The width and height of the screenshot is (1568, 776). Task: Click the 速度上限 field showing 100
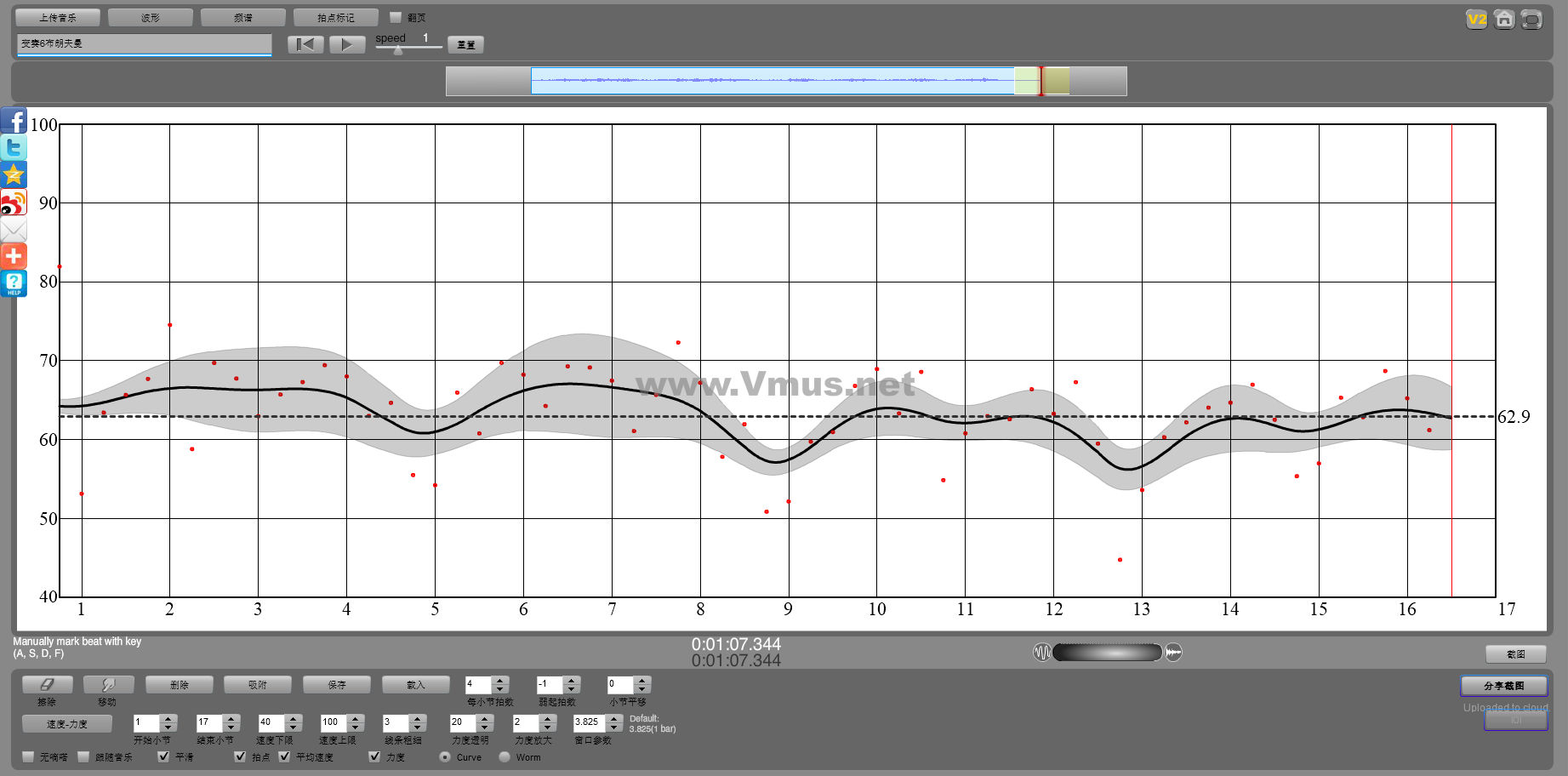tap(334, 722)
